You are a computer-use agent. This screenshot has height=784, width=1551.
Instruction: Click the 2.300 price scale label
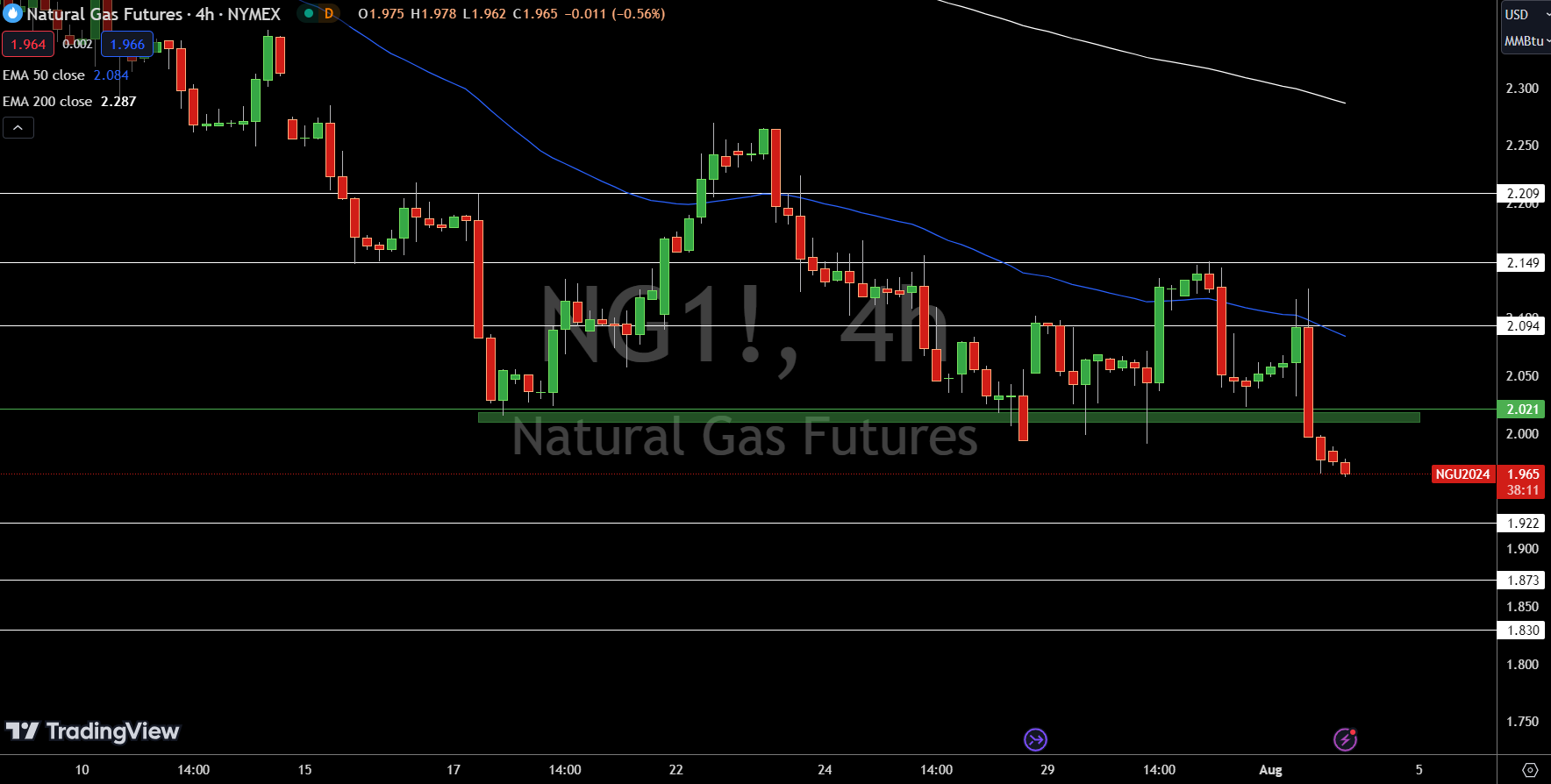(1522, 89)
